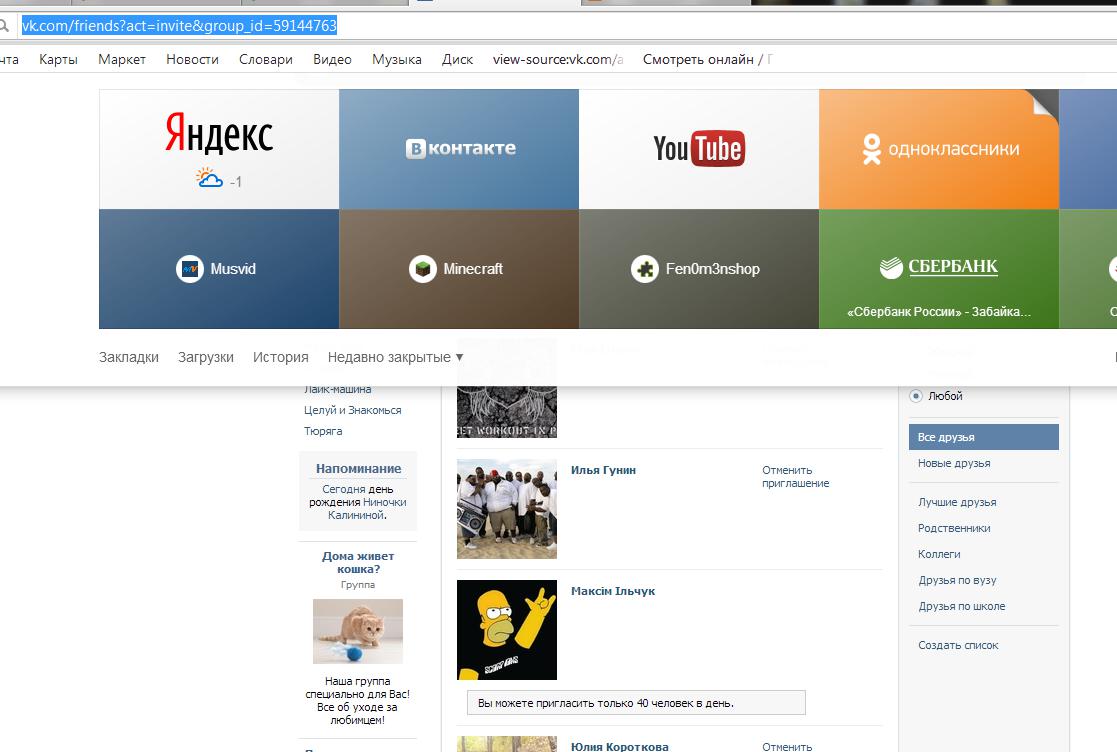Select the Новые друзья filter

pos(954,464)
